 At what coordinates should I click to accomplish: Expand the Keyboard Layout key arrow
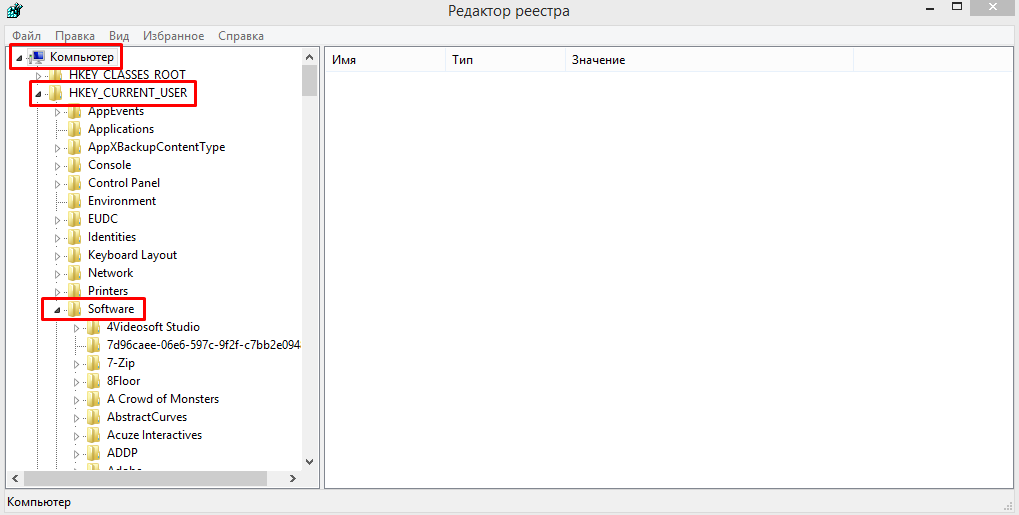tap(57, 256)
